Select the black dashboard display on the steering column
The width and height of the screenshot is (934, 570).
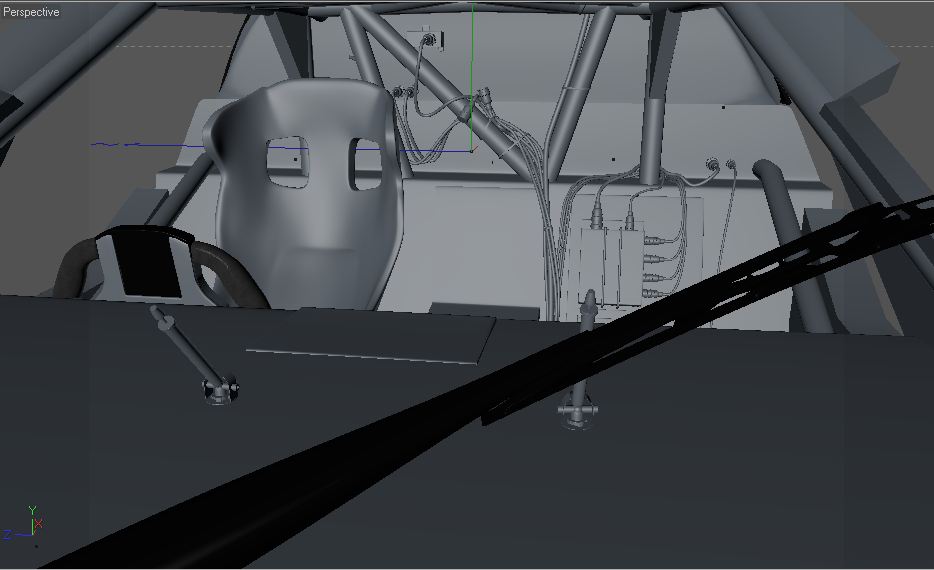tap(145, 262)
